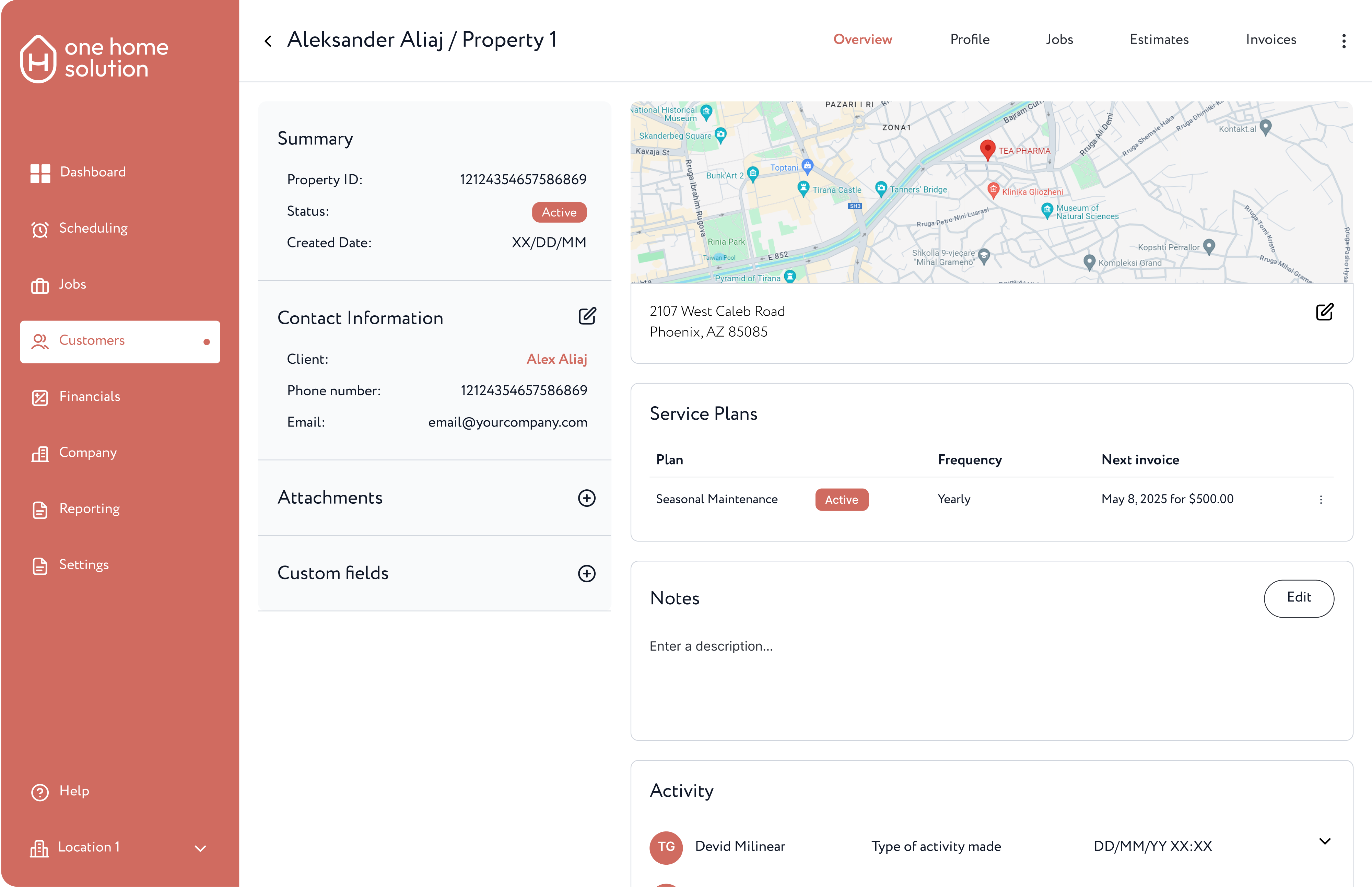The width and height of the screenshot is (1372, 887).
Task: Open the header three-dot more menu
Action: click(x=1343, y=41)
